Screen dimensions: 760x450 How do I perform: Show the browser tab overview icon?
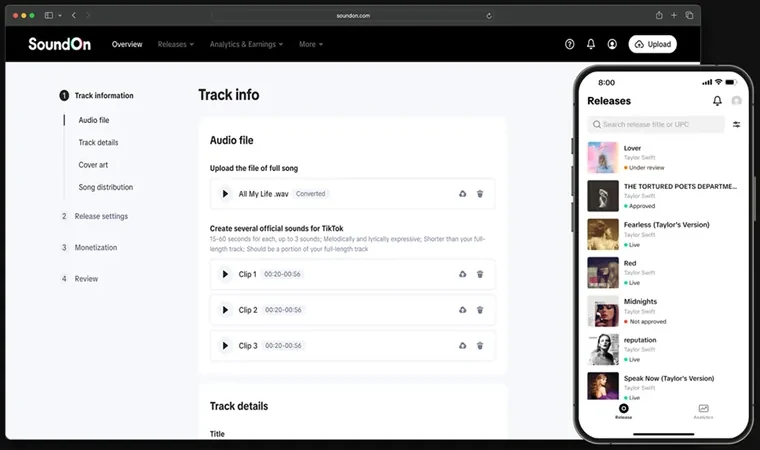tap(689, 16)
